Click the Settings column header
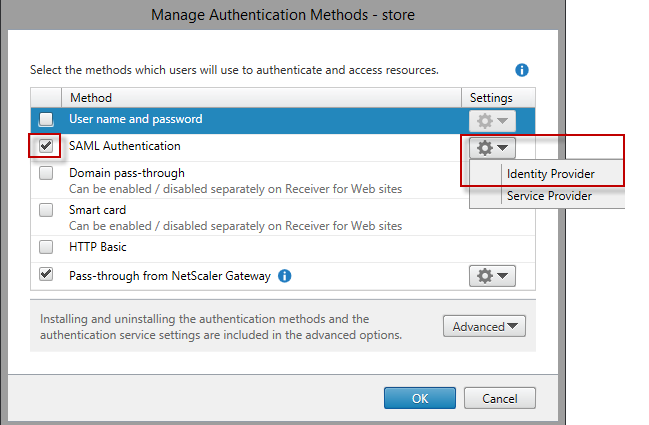Screen dimensions: 649x425 [x=491, y=98]
